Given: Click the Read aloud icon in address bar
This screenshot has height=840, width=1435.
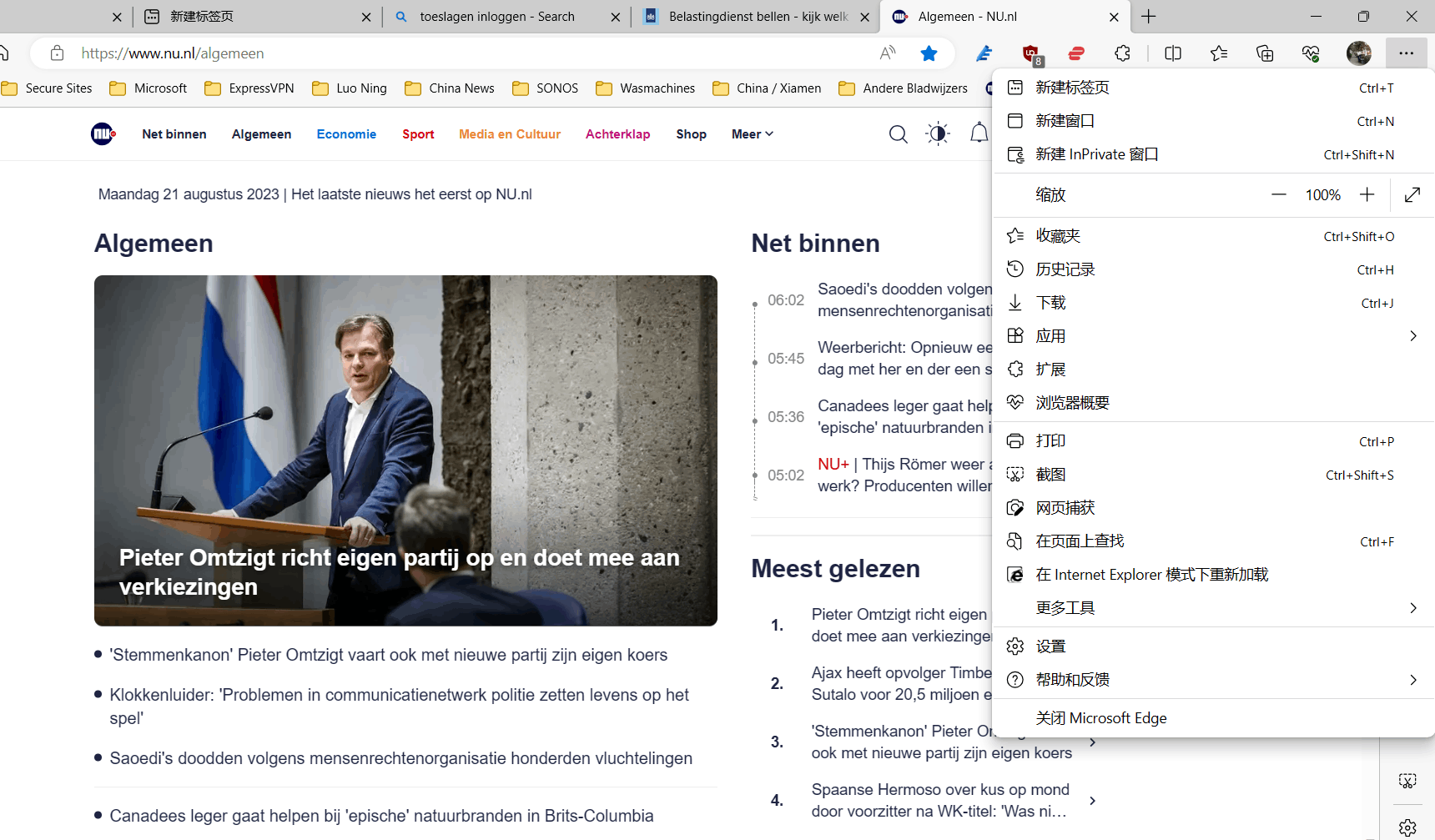Looking at the screenshot, I should (x=888, y=53).
